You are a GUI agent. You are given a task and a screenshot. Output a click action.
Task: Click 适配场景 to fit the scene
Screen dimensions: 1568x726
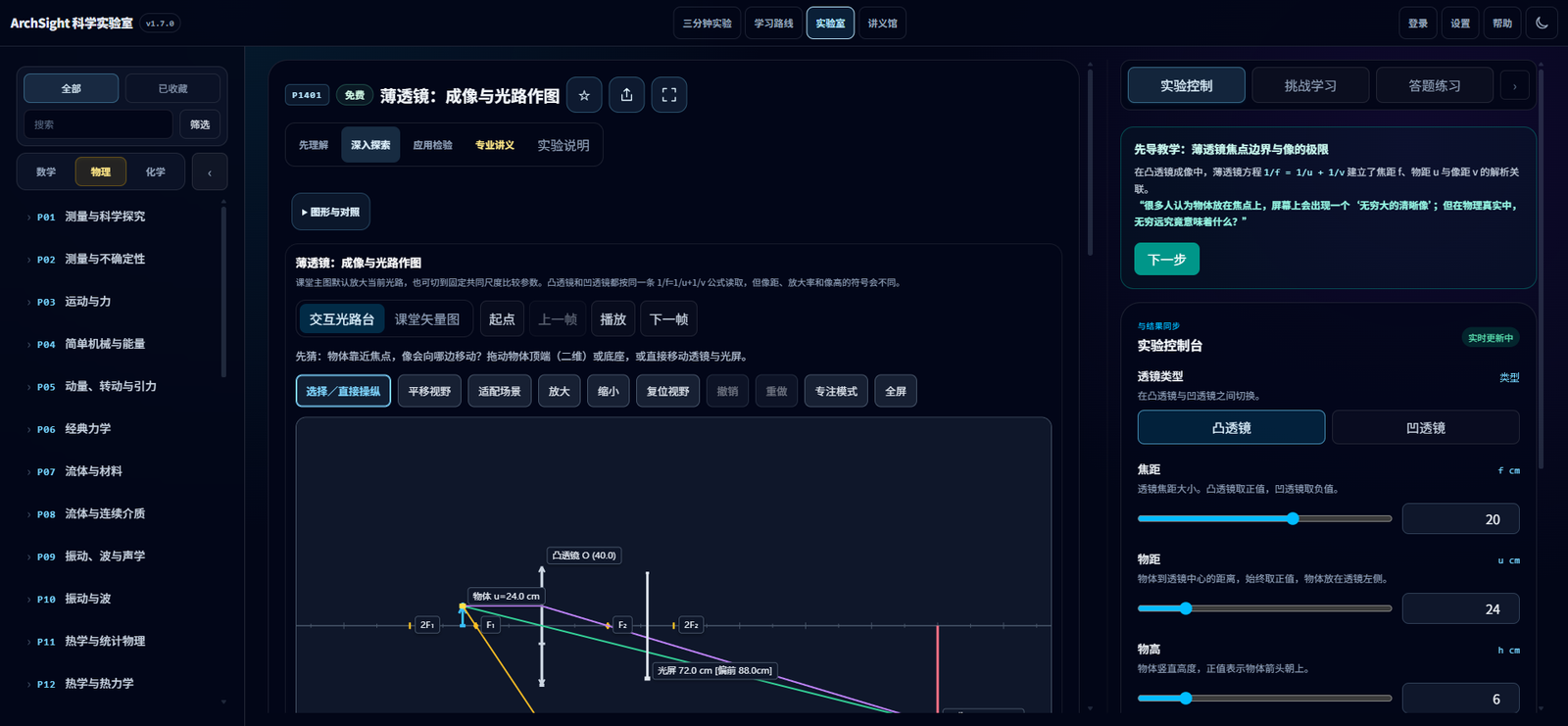499,391
